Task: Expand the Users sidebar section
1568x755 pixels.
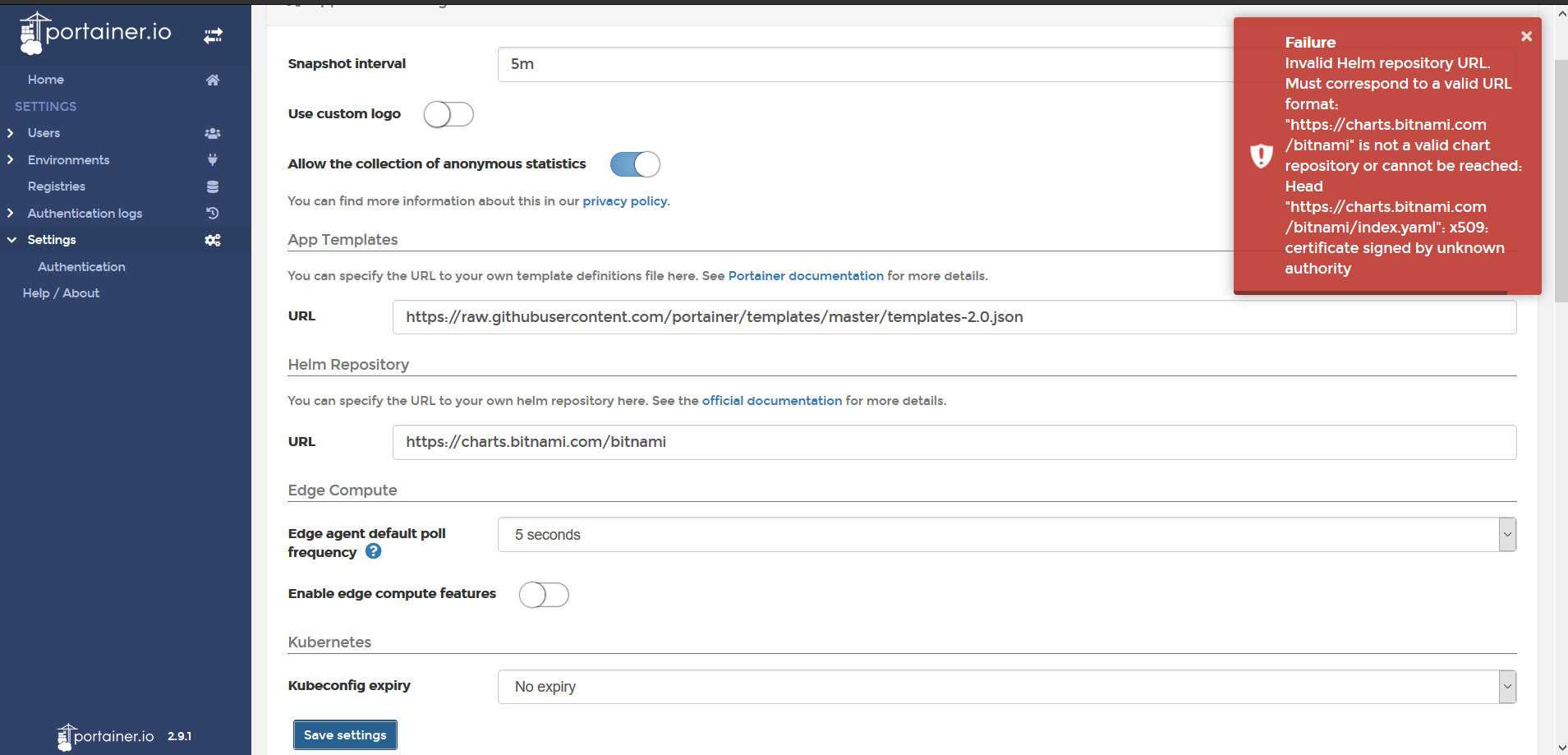Action: 11,132
